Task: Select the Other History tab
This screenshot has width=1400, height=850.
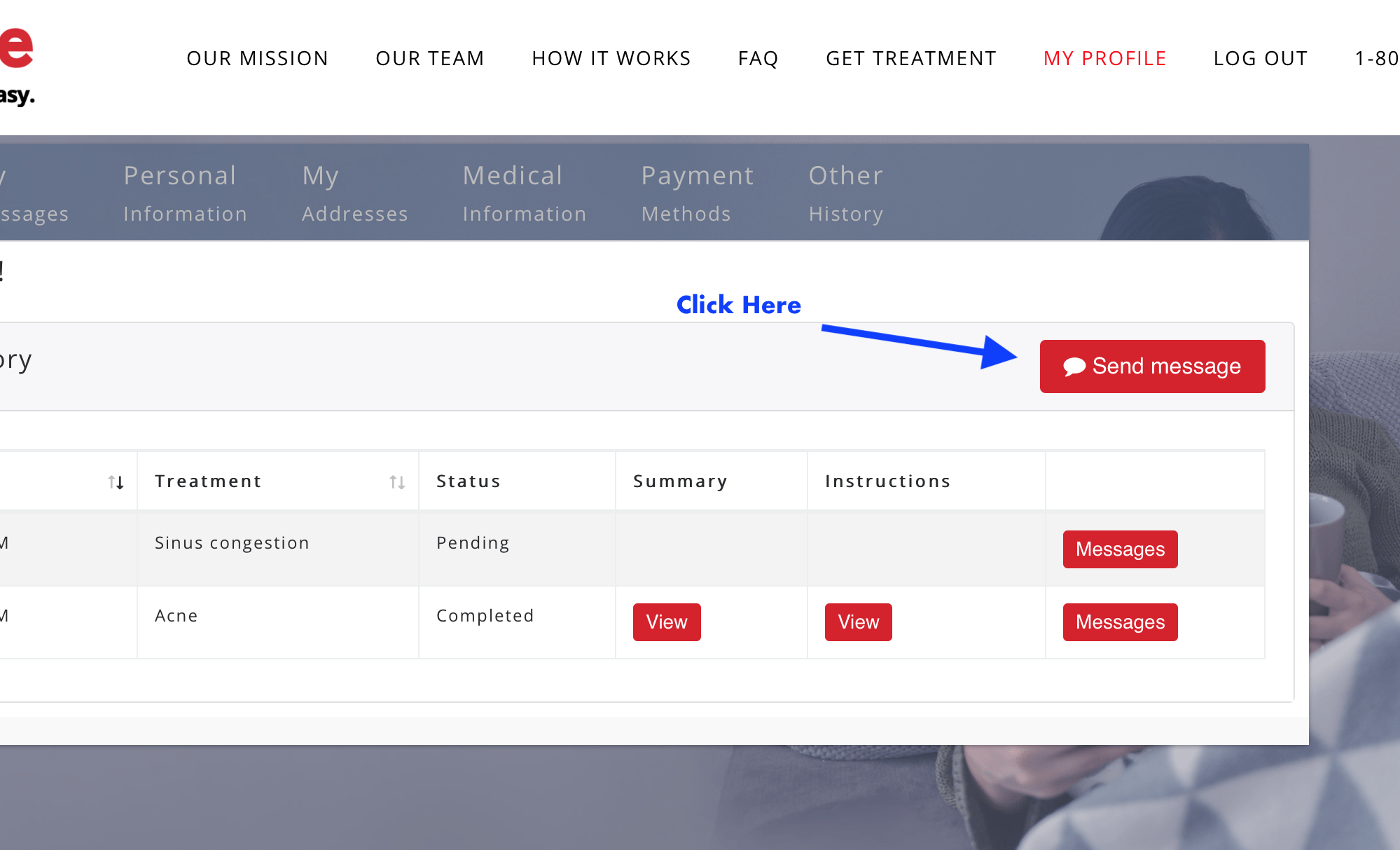Action: click(845, 193)
